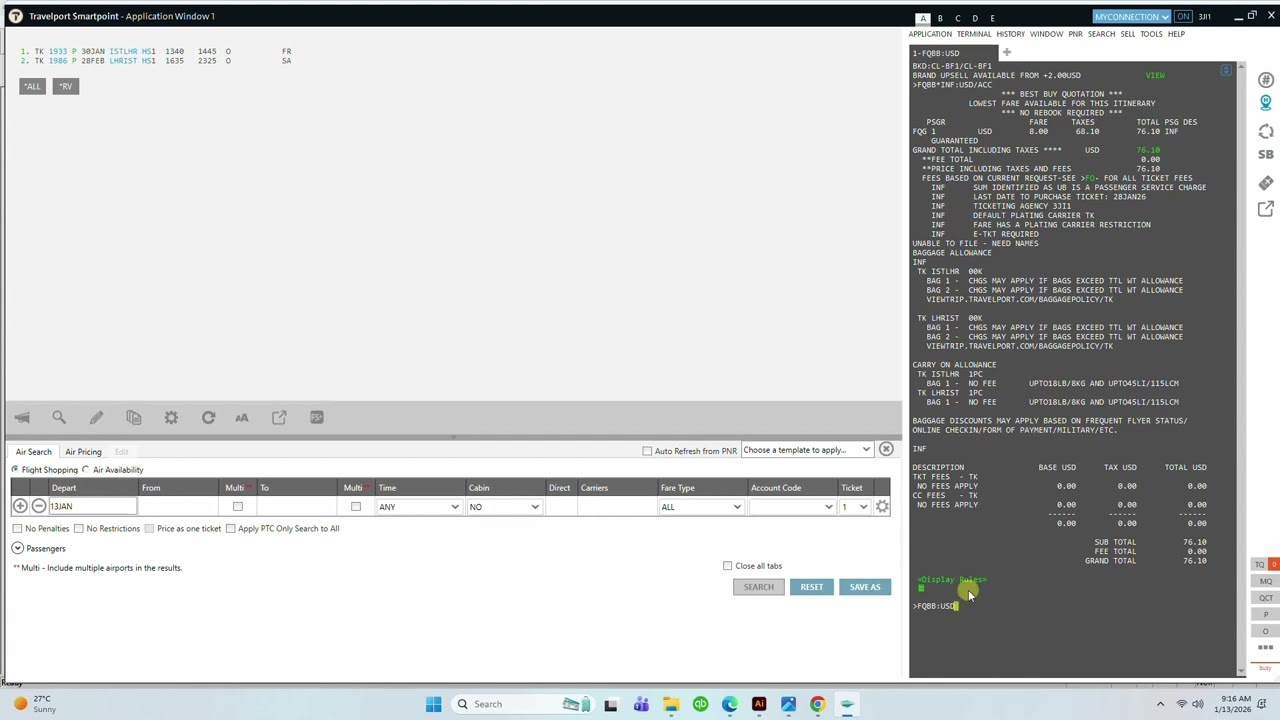Open the APPLICATION menu
Viewport: 1280px width, 720px height.
coord(930,34)
